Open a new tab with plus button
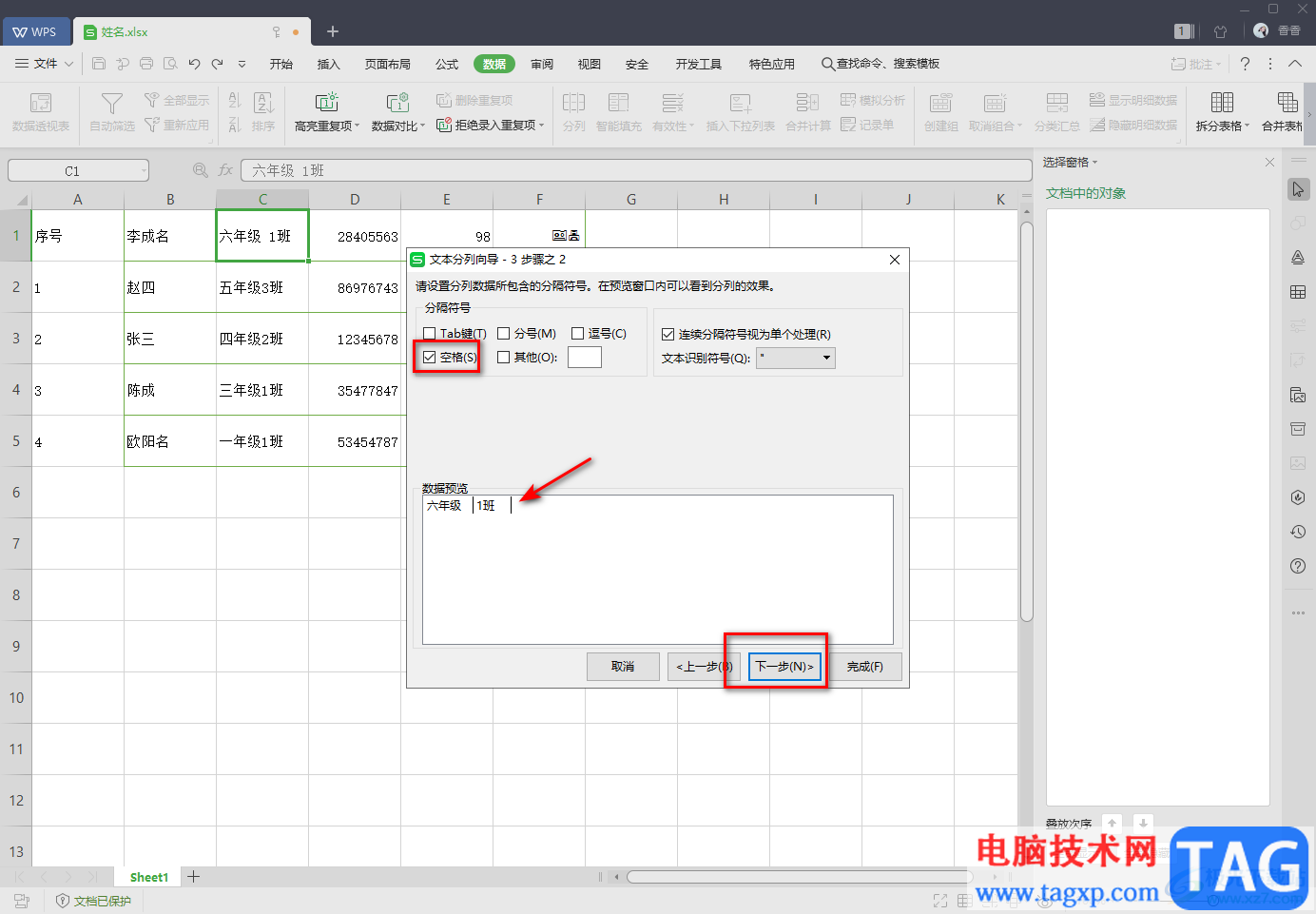The width and height of the screenshot is (1316, 914). point(333,32)
